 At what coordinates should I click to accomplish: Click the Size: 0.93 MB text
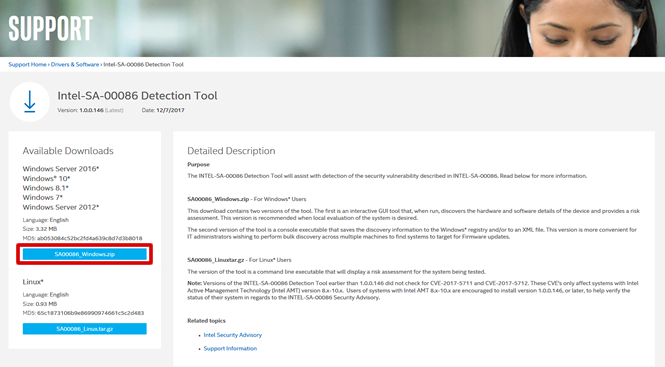coord(40,304)
